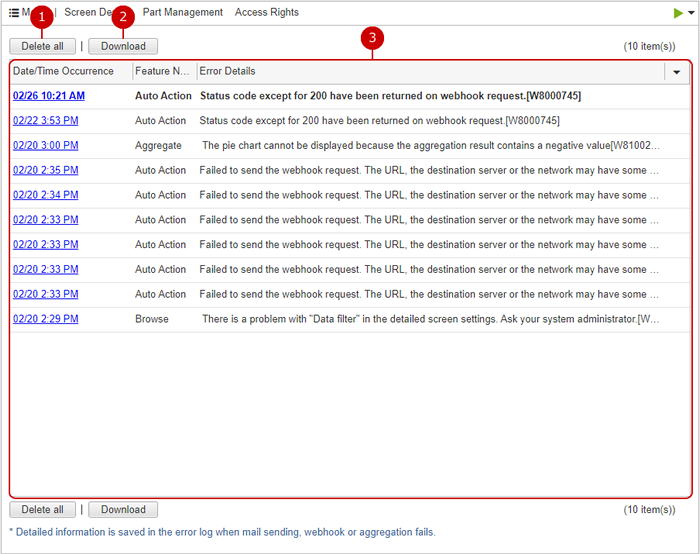This screenshot has height=554, width=700.
Task: Click the pie chart negative value error text
Action: tap(431, 146)
